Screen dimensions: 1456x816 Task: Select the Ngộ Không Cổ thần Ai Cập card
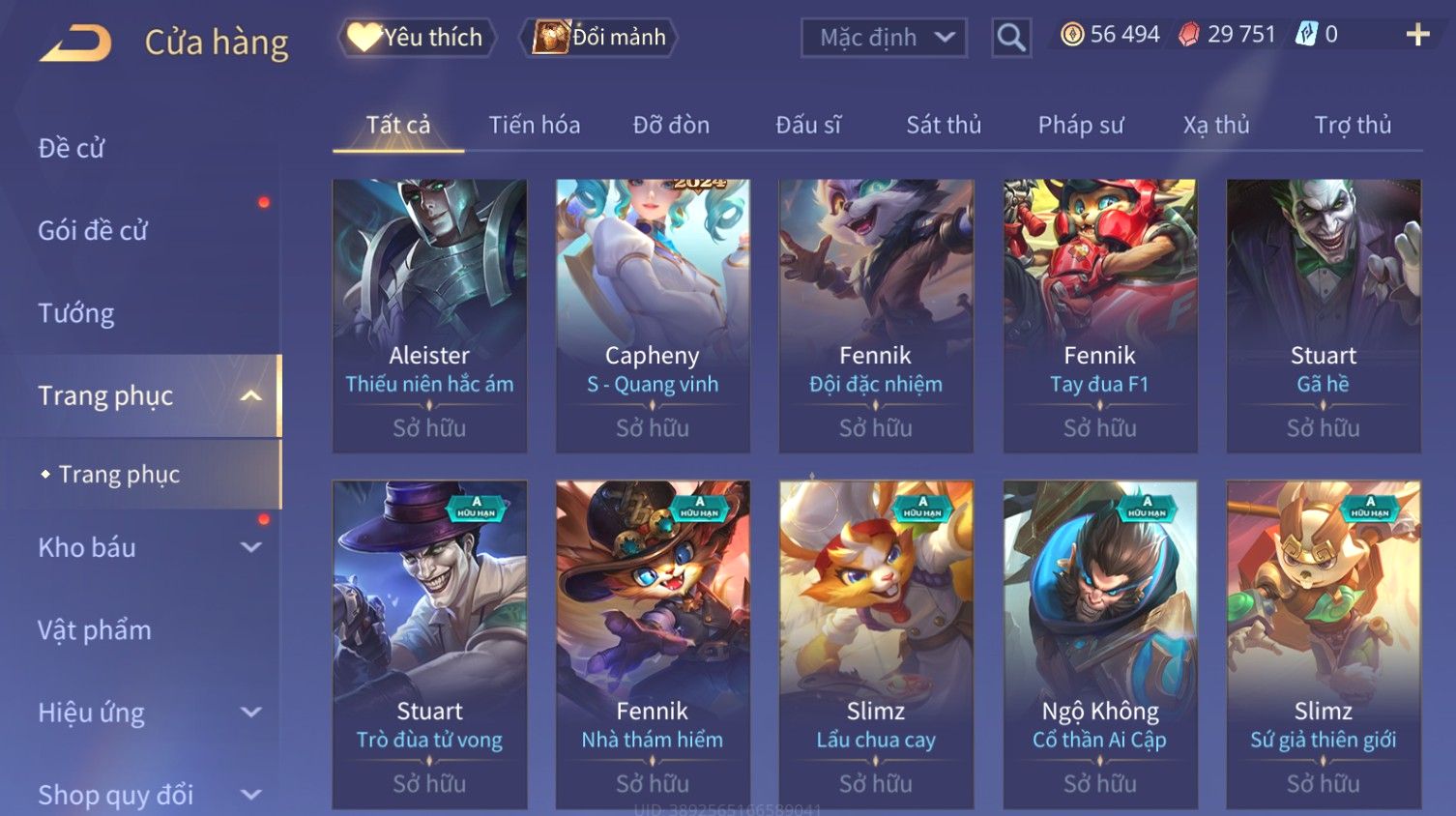point(1100,644)
